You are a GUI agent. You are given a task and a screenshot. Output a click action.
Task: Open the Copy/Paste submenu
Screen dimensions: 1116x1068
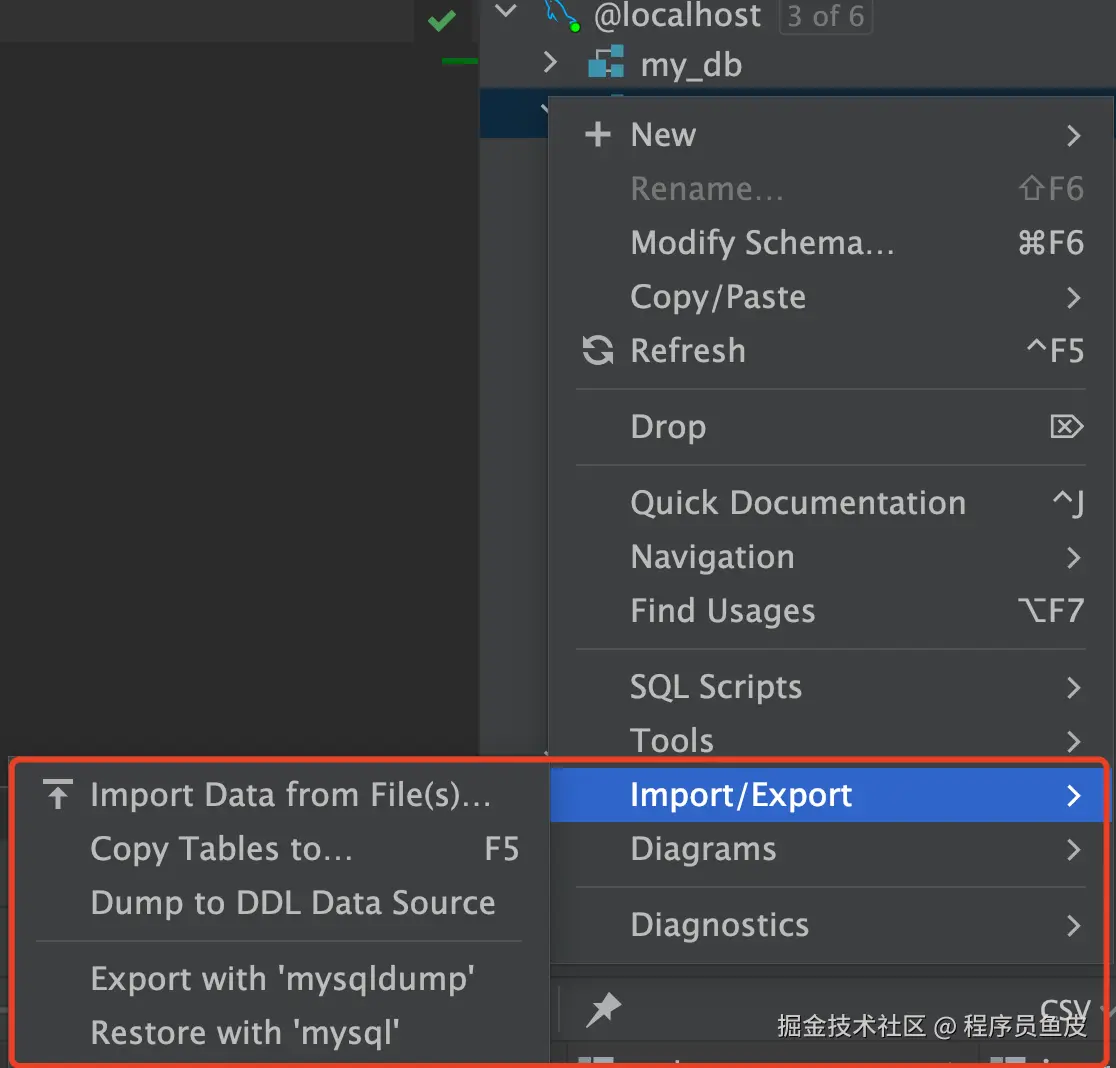[x=718, y=297]
